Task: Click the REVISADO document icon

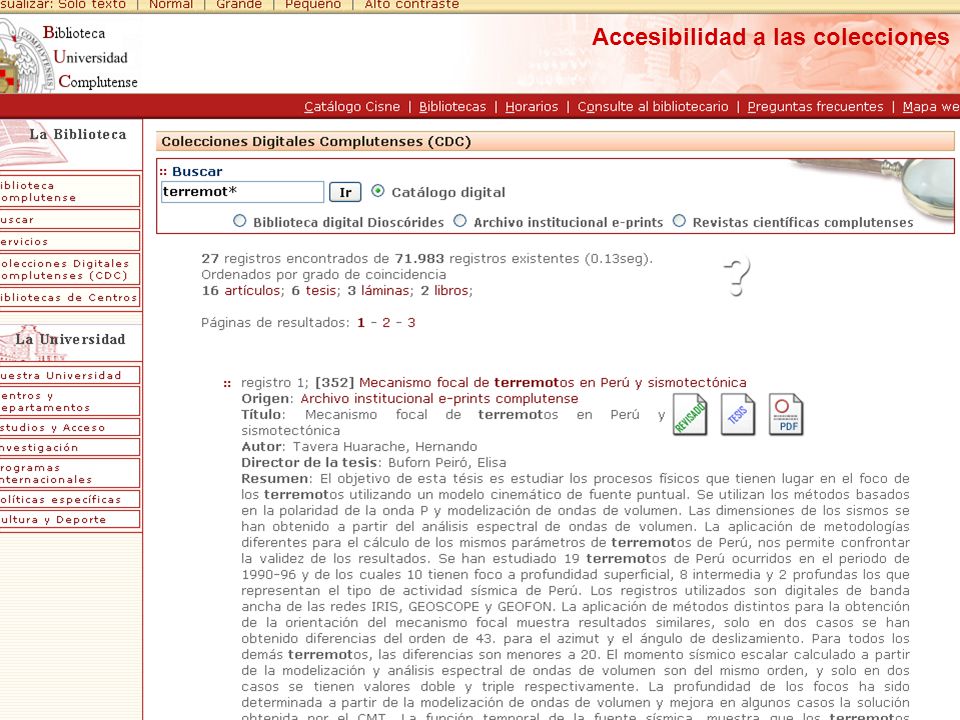Action: click(690, 414)
